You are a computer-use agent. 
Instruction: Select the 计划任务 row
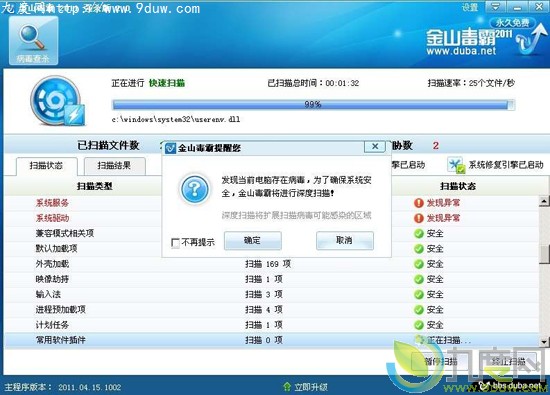(272, 325)
